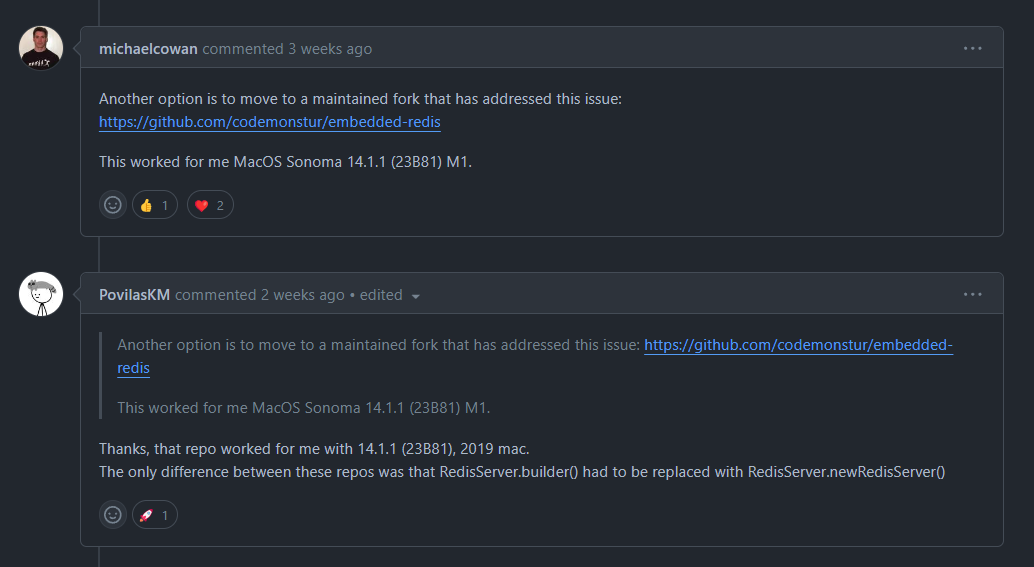Open michaelcowan's comment options menu (three dots)
This screenshot has width=1034, height=567.
[x=973, y=48]
